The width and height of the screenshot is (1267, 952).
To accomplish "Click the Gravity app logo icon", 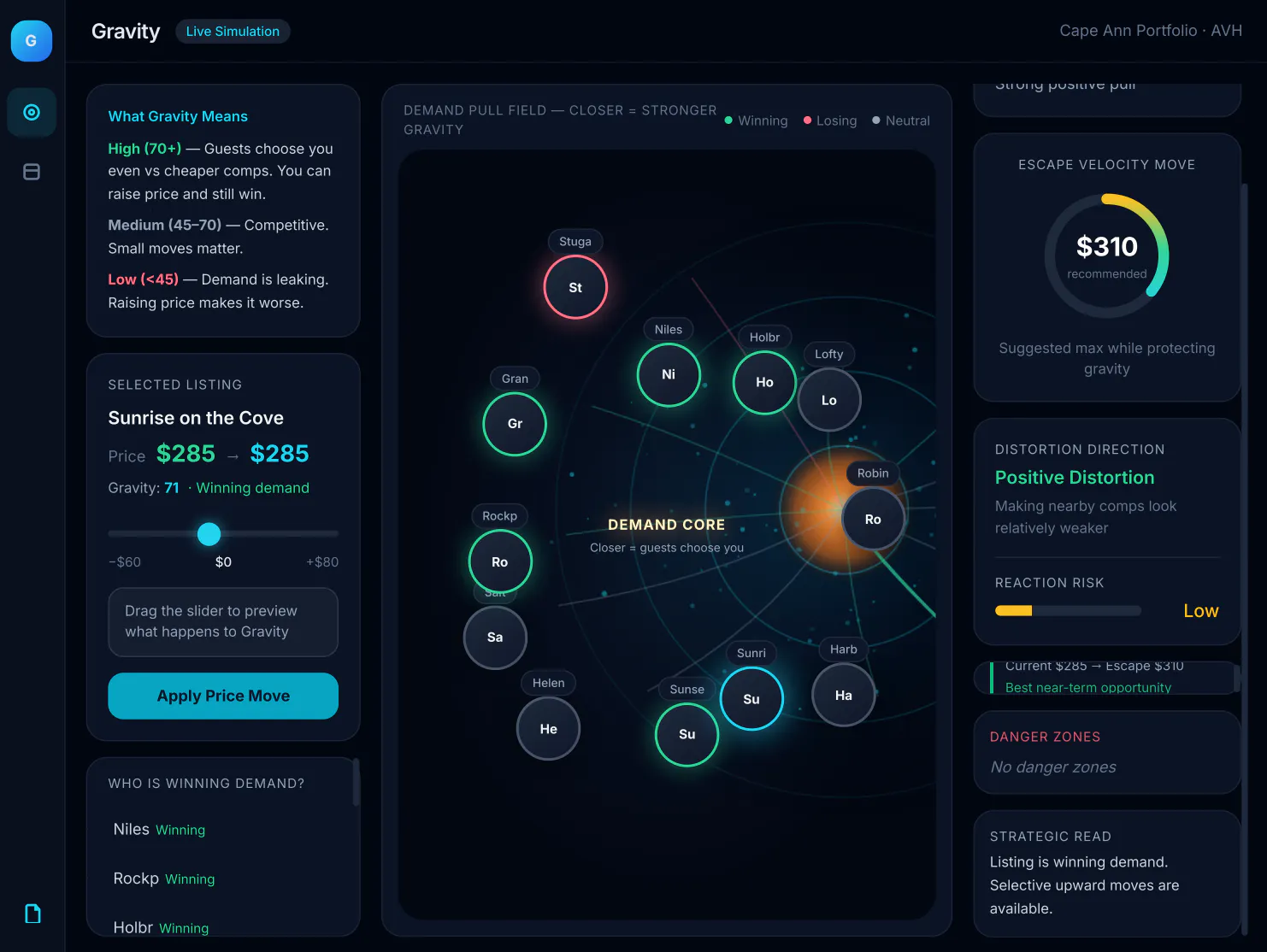I will (x=32, y=41).
